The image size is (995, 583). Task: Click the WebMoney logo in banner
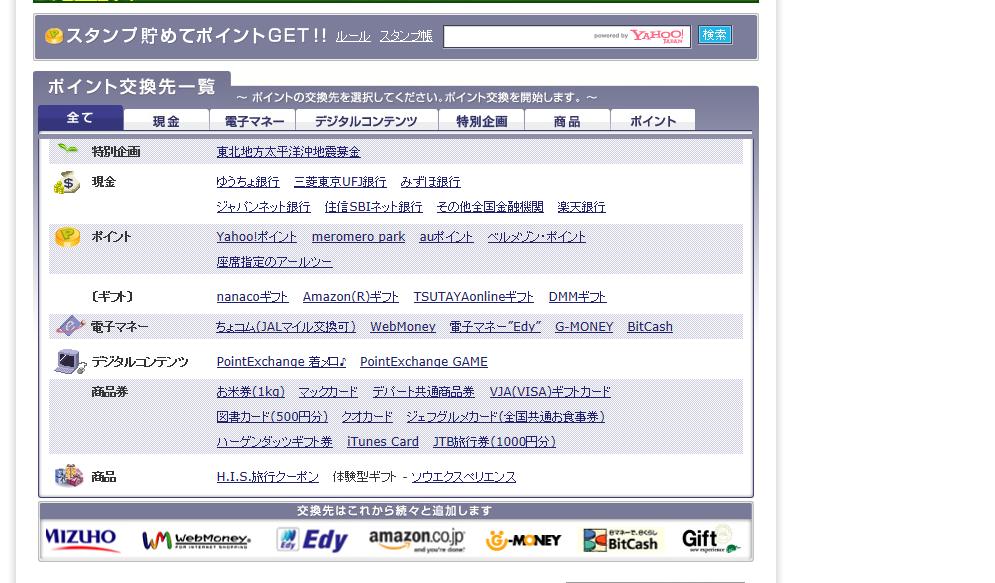pyautogui.click(x=195, y=541)
